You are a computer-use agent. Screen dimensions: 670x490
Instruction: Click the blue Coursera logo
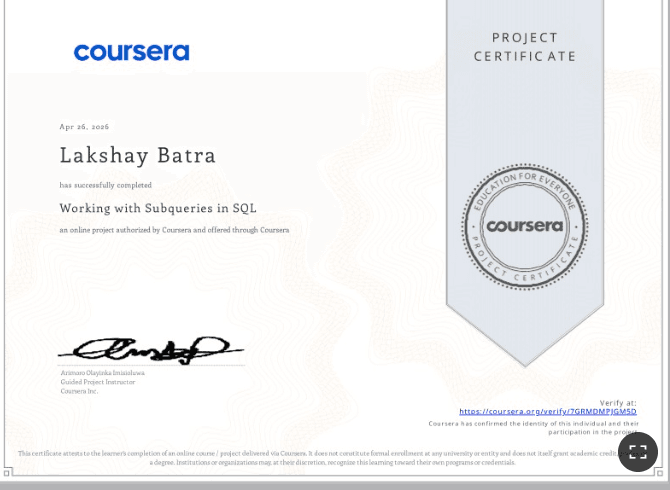(x=132, y=52)
